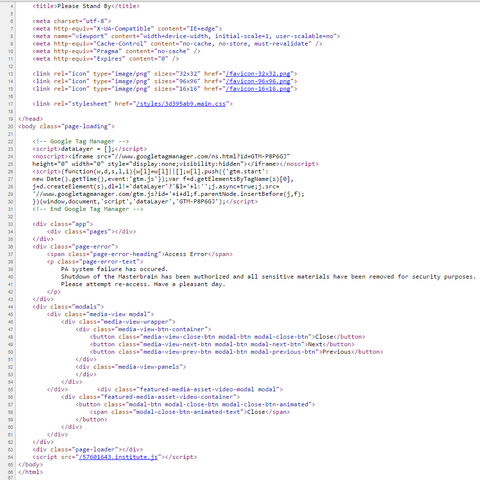Click the gtm.start function line
This screenshot has width=480, height=480.
(x=150, y=171)
